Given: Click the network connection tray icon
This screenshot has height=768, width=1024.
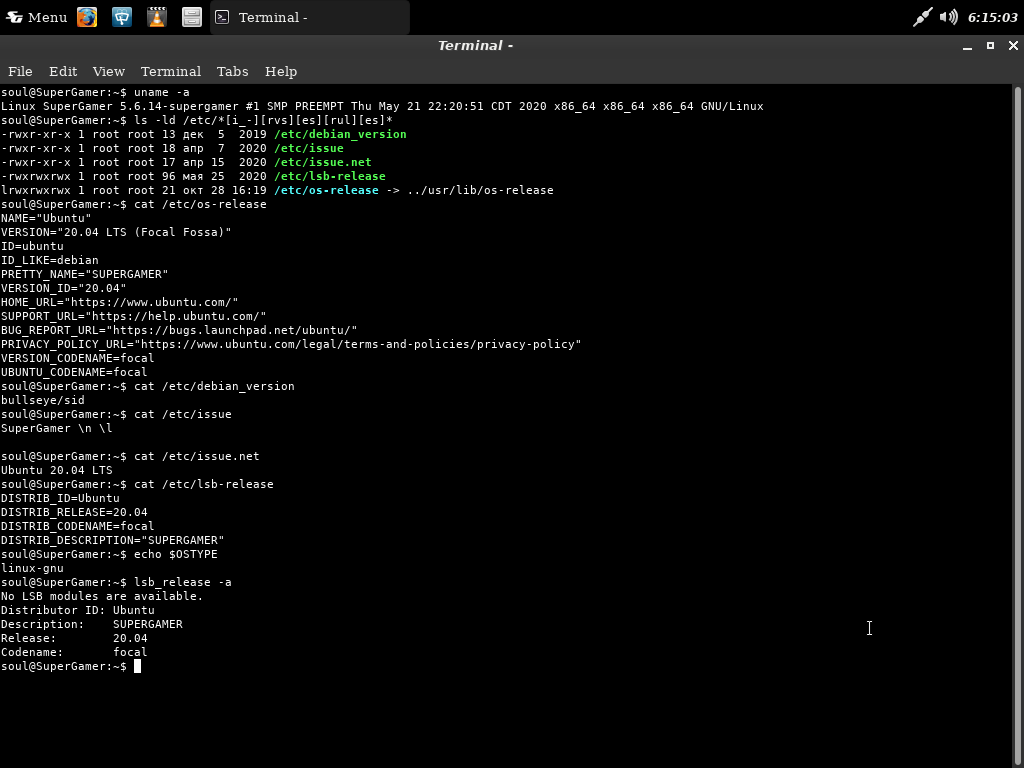Looking at the screenshot, I should 922,17.
